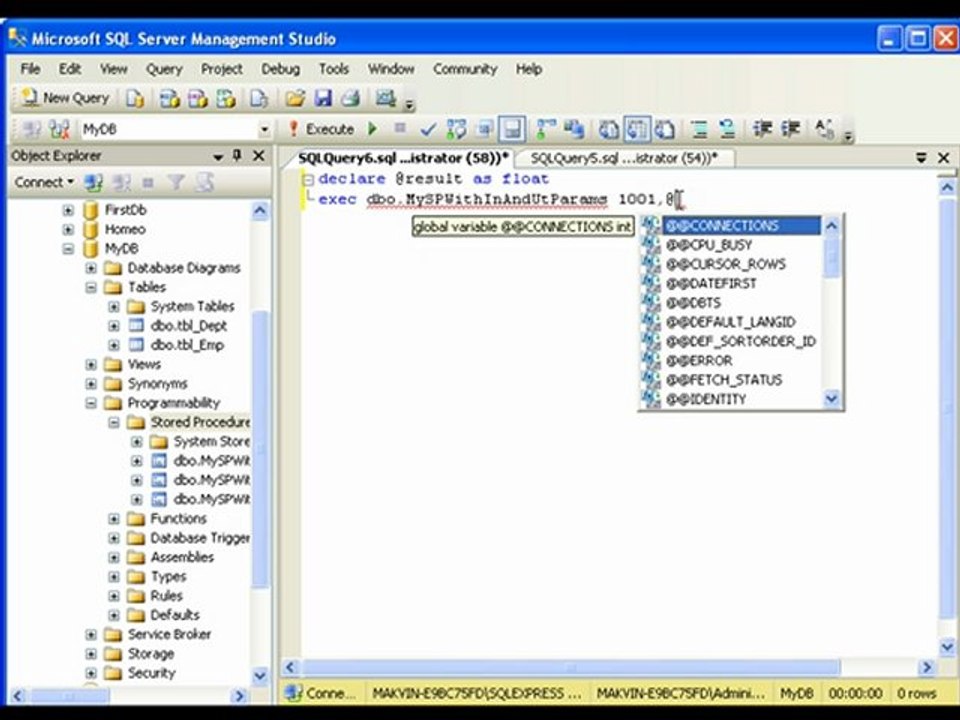Open the Debug menu
960x720 pixels.
tap(280, 69)
